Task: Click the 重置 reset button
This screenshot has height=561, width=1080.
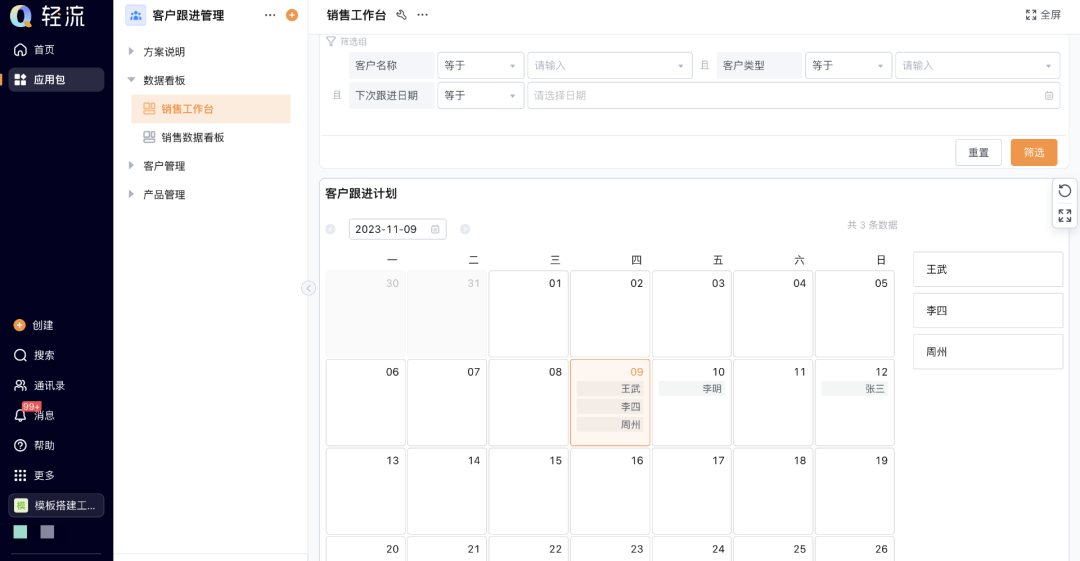Action: (978, 152)
